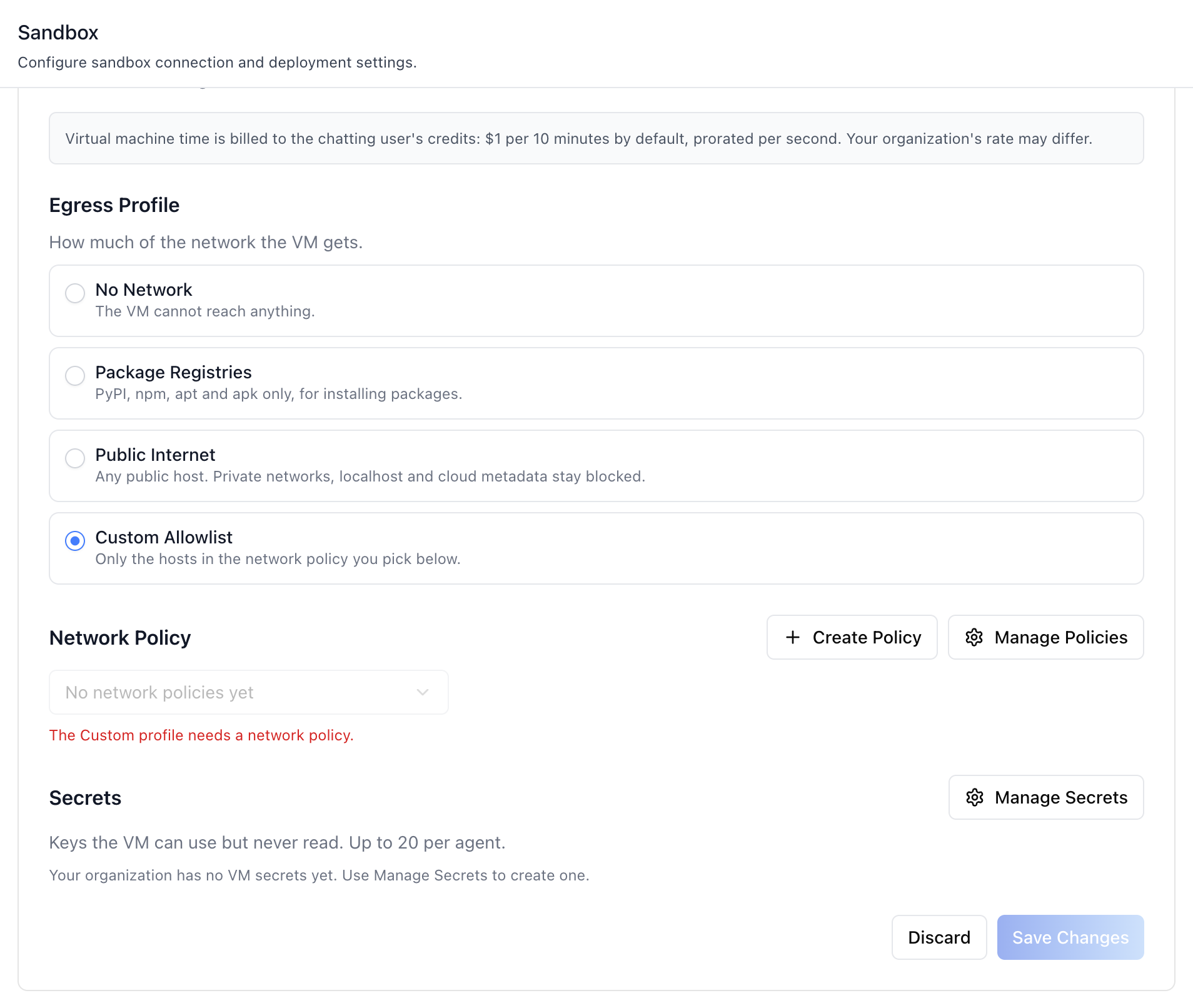The width and height of the screenshot is (1193, 1008).
Task: Click the 'Network Policy' heading
Action: click(x=120, y=638)
